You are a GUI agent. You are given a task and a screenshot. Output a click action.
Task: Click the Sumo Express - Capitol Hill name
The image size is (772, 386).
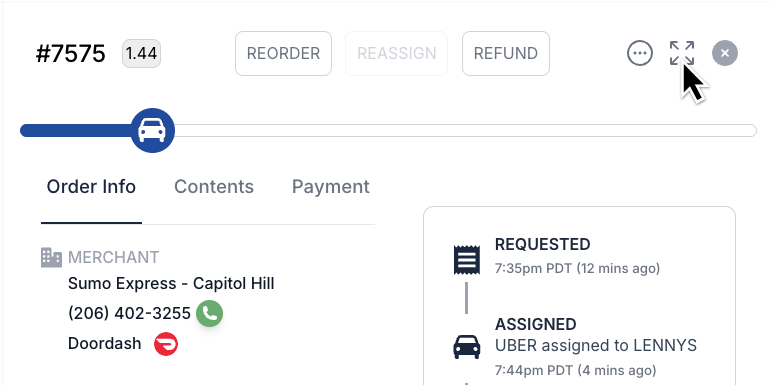point(171,284)
